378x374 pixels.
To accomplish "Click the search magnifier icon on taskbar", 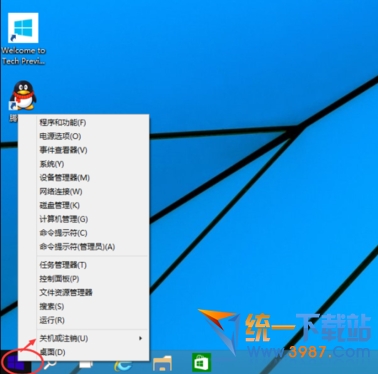I will coord(51,363).
